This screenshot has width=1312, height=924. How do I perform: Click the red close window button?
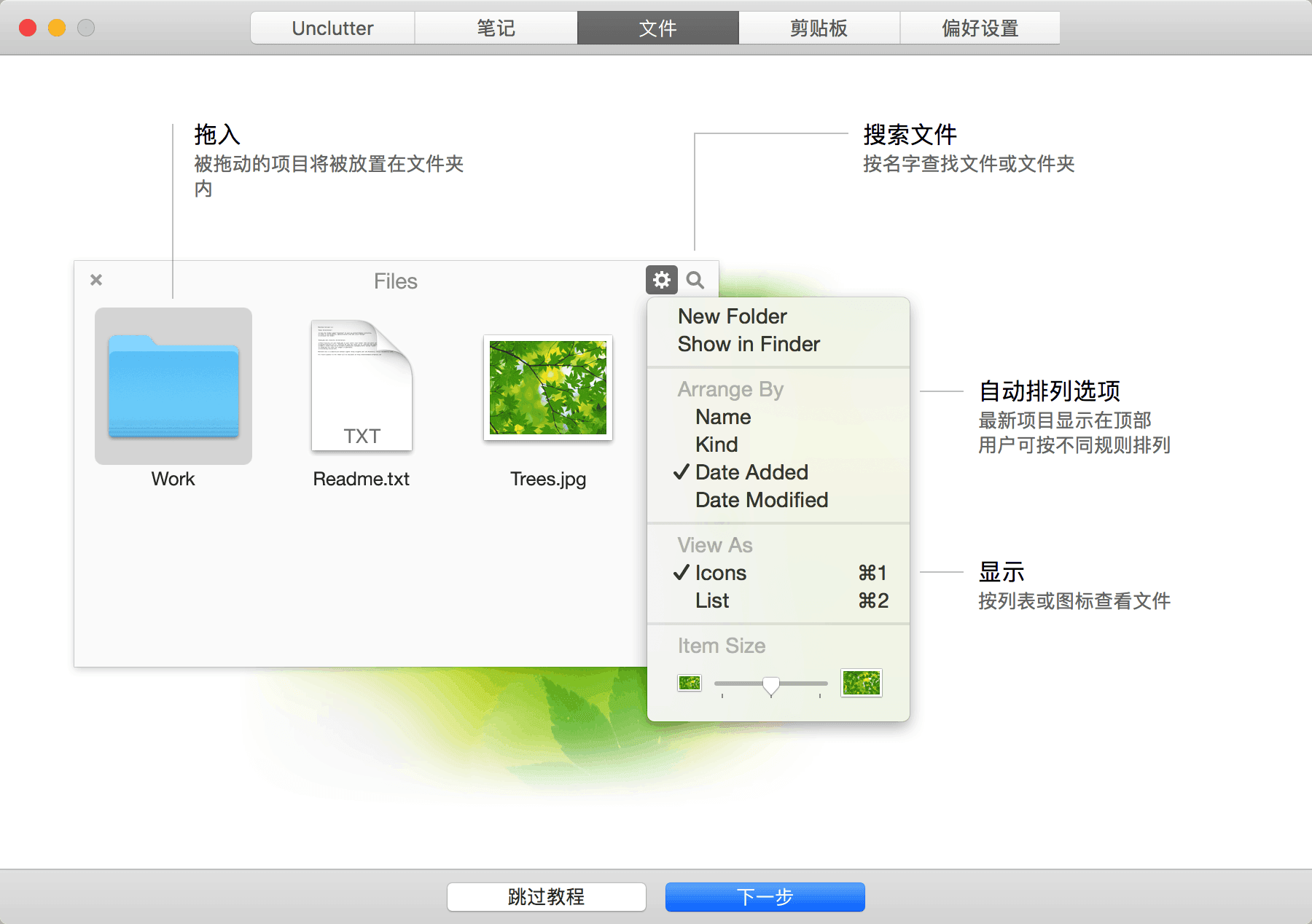click(28, 28)
